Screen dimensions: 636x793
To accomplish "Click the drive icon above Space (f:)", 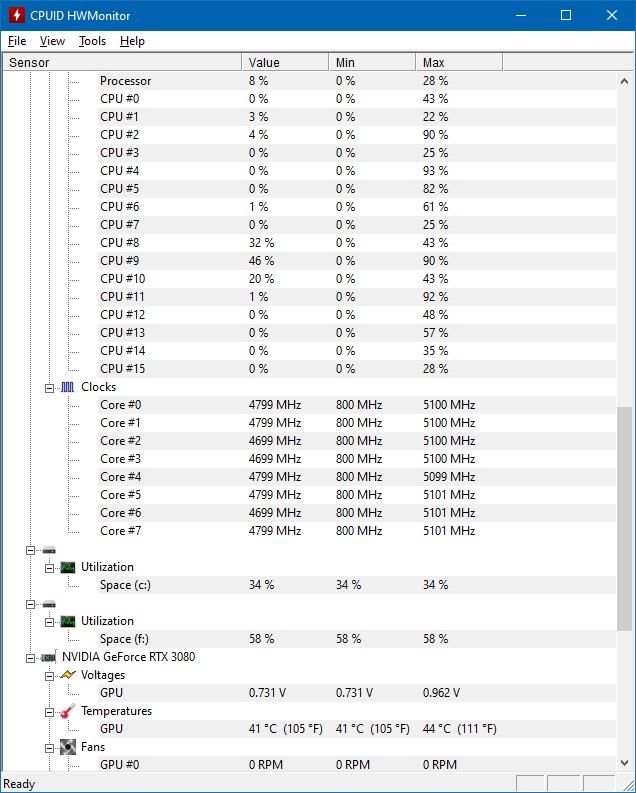I will pyautogui.click(x=49, y=604).
